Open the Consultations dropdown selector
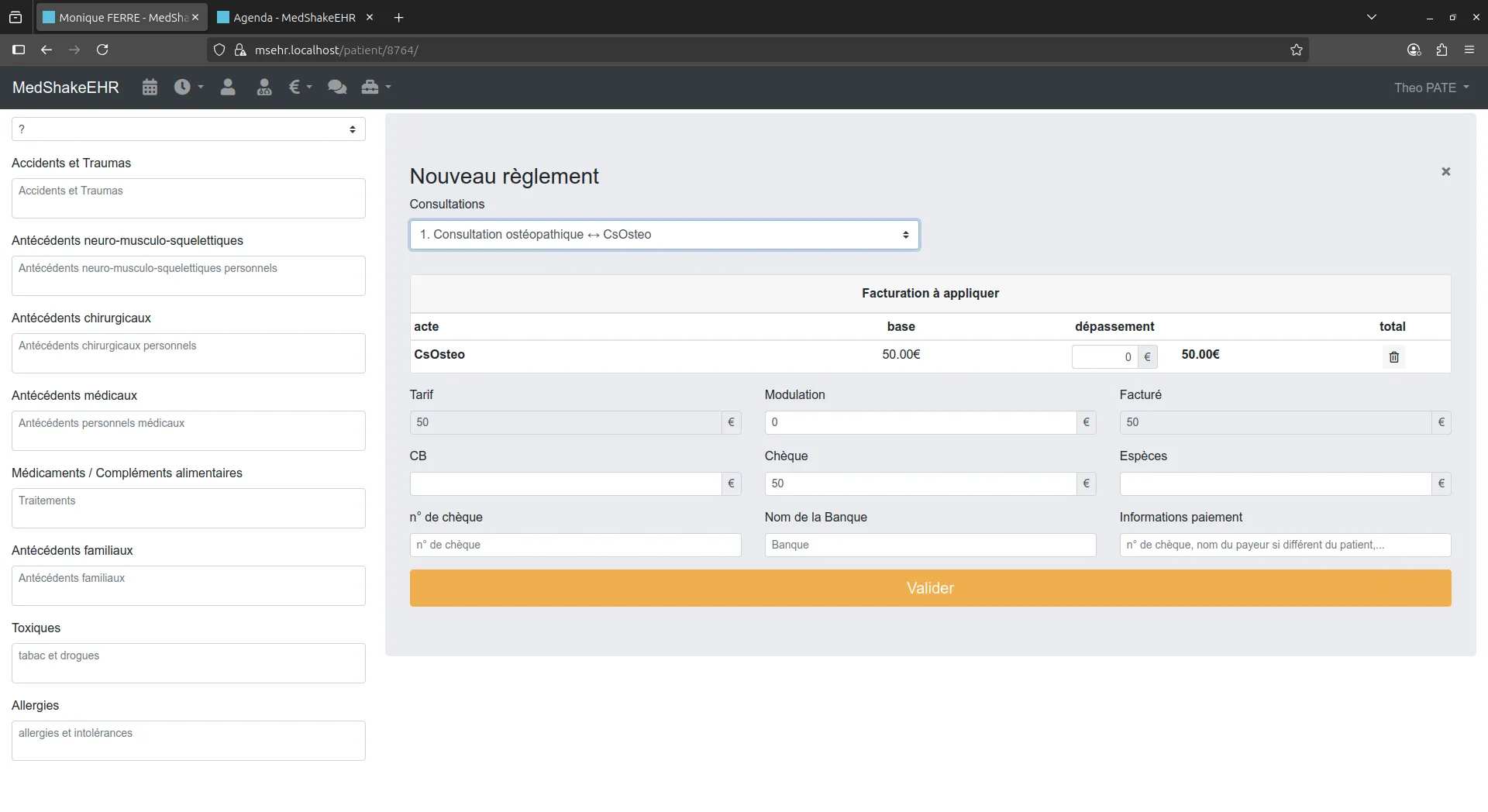Image resolution: width=1488 pixels, height=812 pixels. (x=663, y=234)
